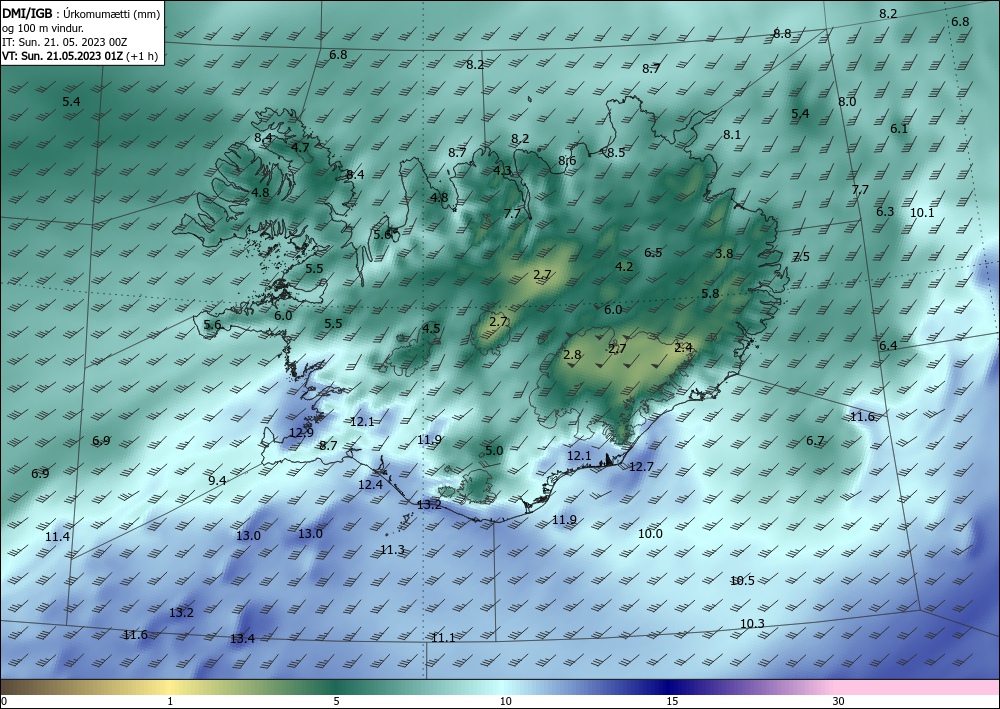Click the map value 12.7 off the southeast coast

tap(641, 467)
